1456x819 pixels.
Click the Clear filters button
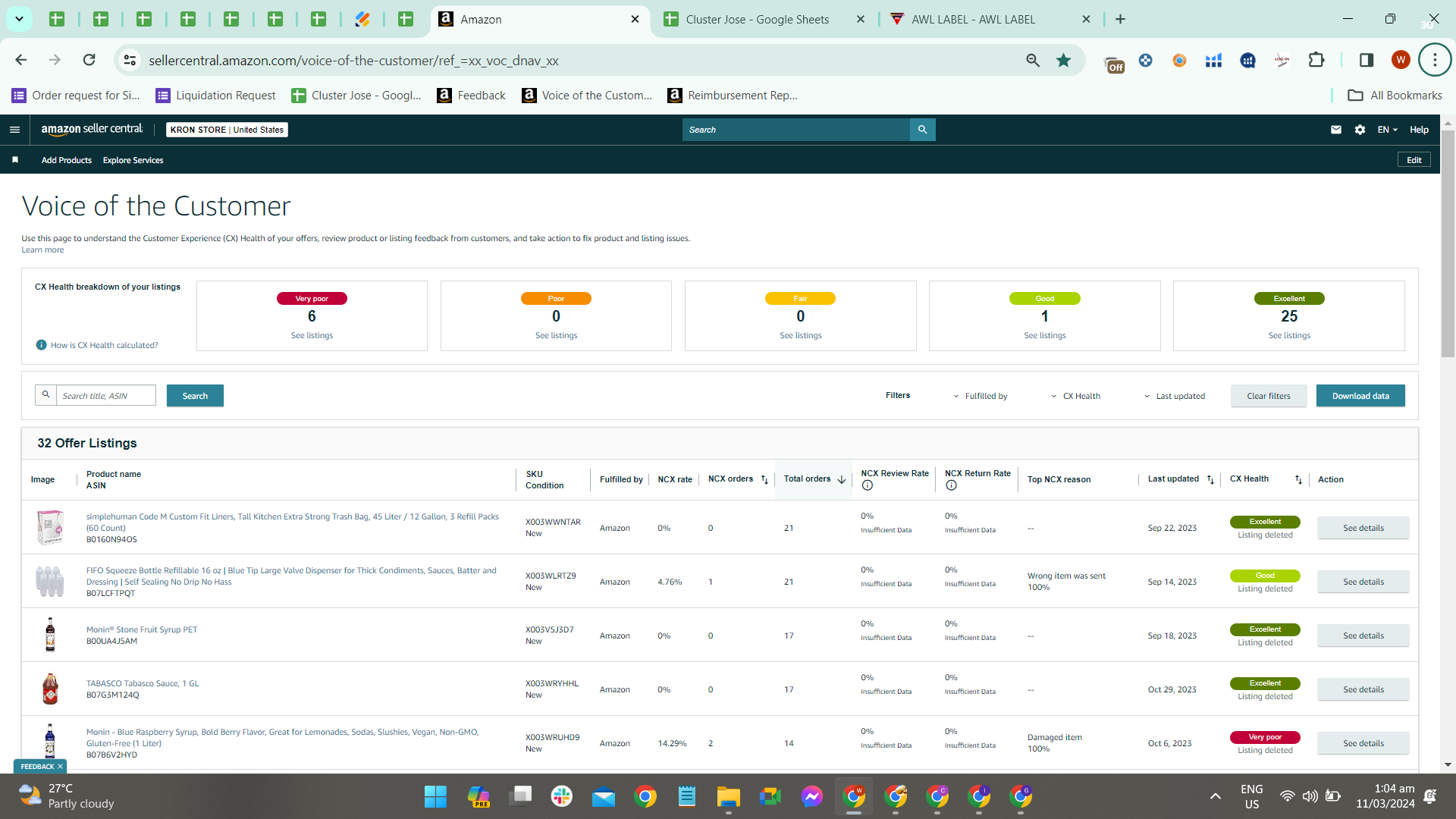pyautogui.click(x=1269, y=396)
